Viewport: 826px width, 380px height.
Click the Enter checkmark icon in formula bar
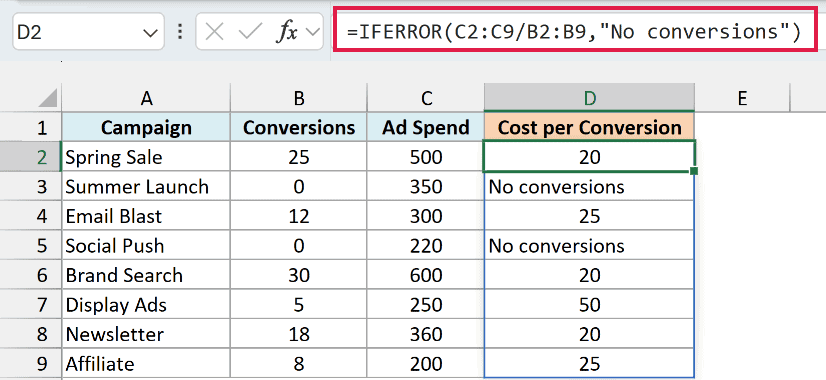coord(250,33)
